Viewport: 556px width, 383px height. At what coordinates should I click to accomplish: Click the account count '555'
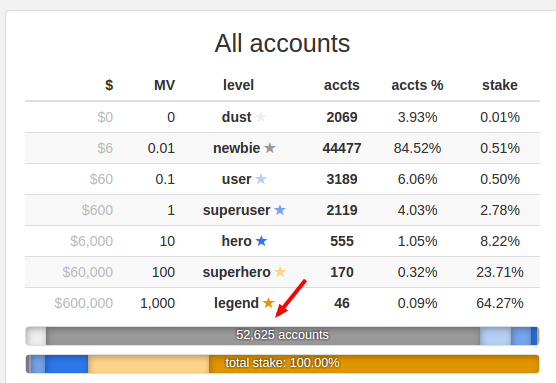click(x=342, y=241)
